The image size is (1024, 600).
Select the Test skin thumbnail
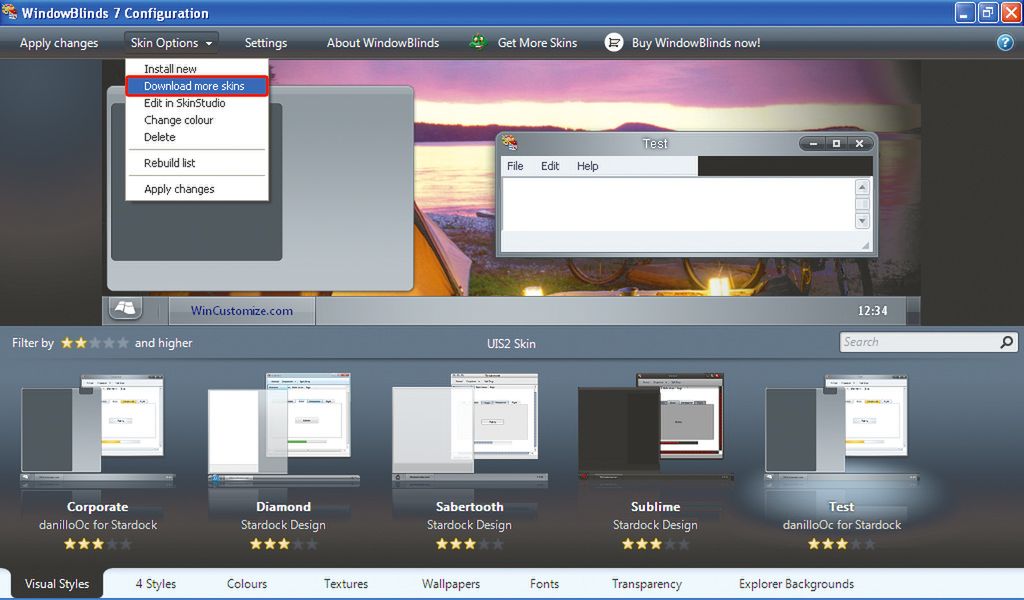pyautogui.click(x=841, y=431)
